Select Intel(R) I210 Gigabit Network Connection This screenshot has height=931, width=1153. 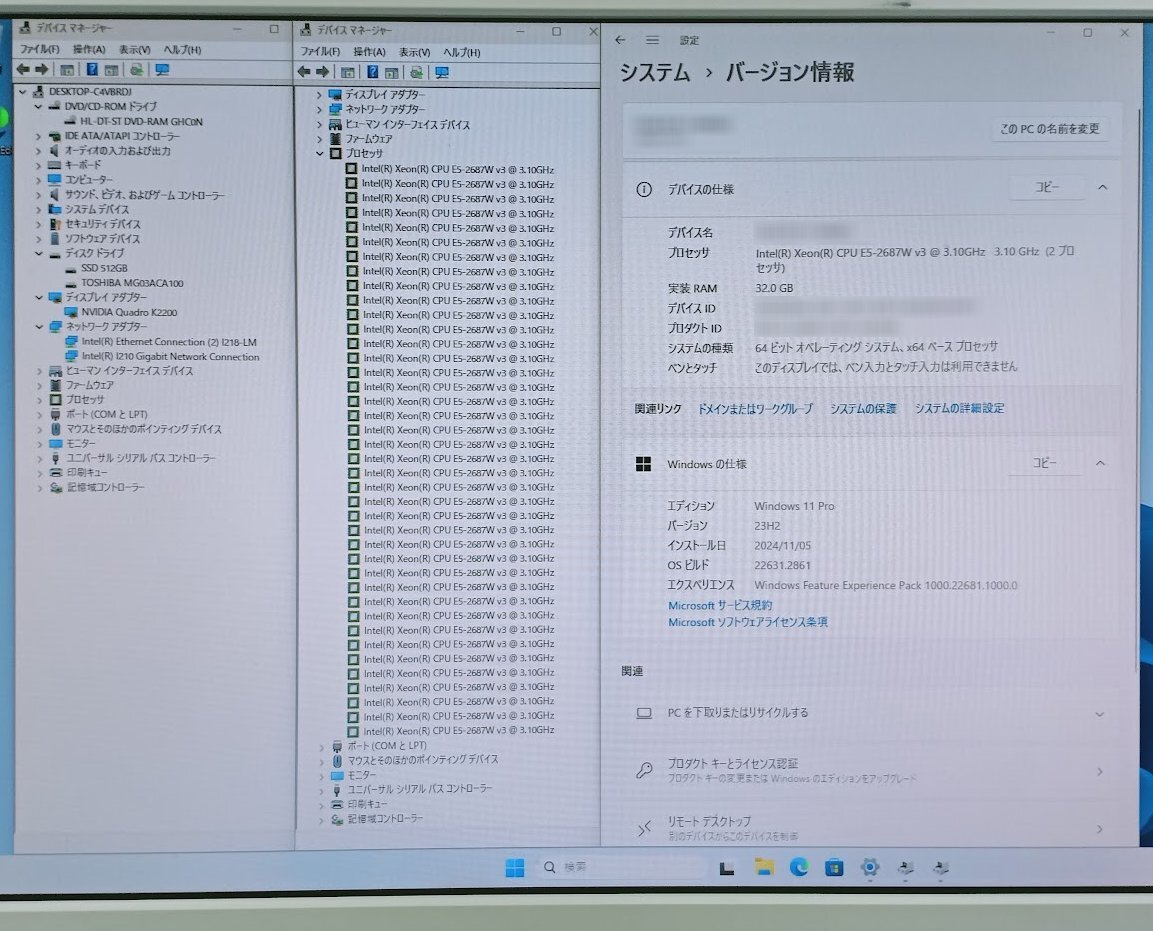tap(171, 357)
